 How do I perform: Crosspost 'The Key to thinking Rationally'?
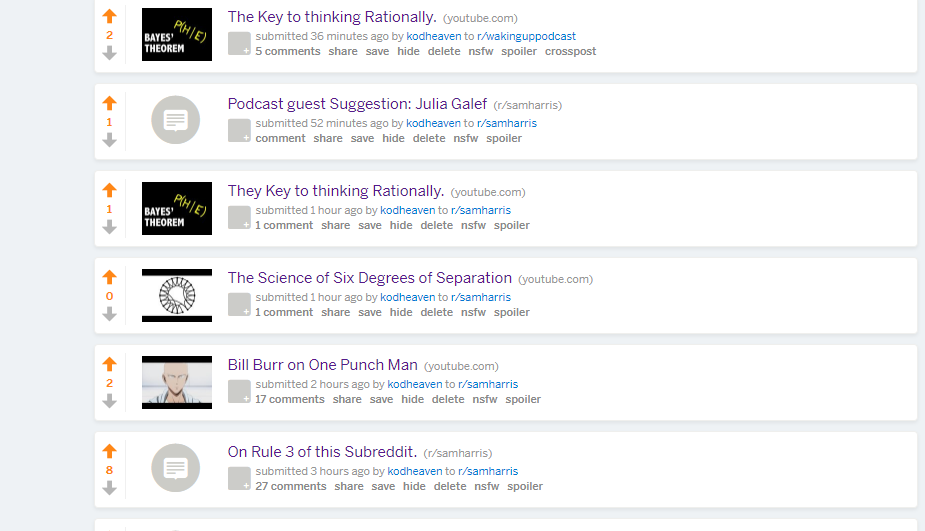[x=570, y=51]
